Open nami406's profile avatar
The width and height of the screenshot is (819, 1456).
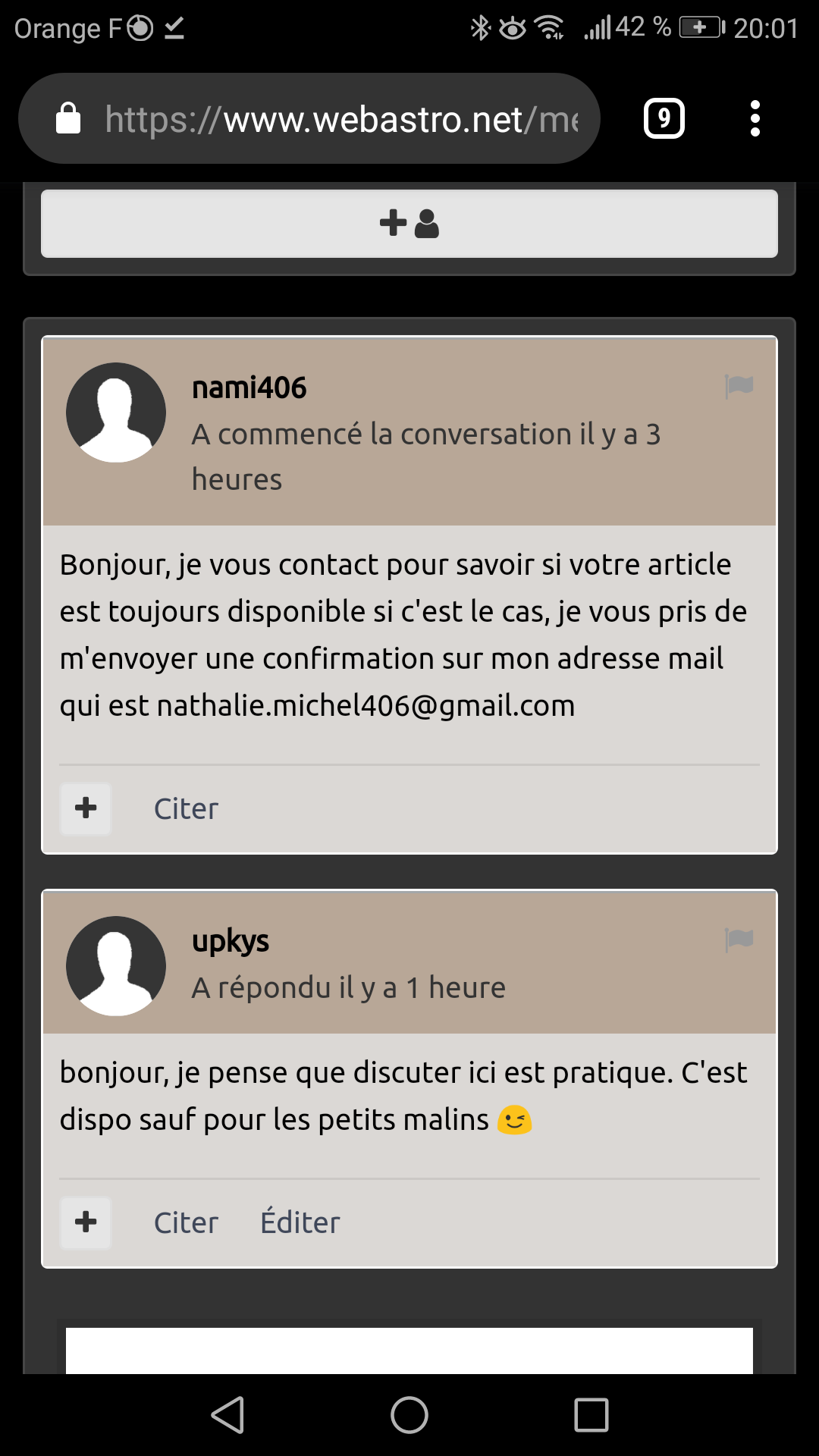(x=116, y=413)
